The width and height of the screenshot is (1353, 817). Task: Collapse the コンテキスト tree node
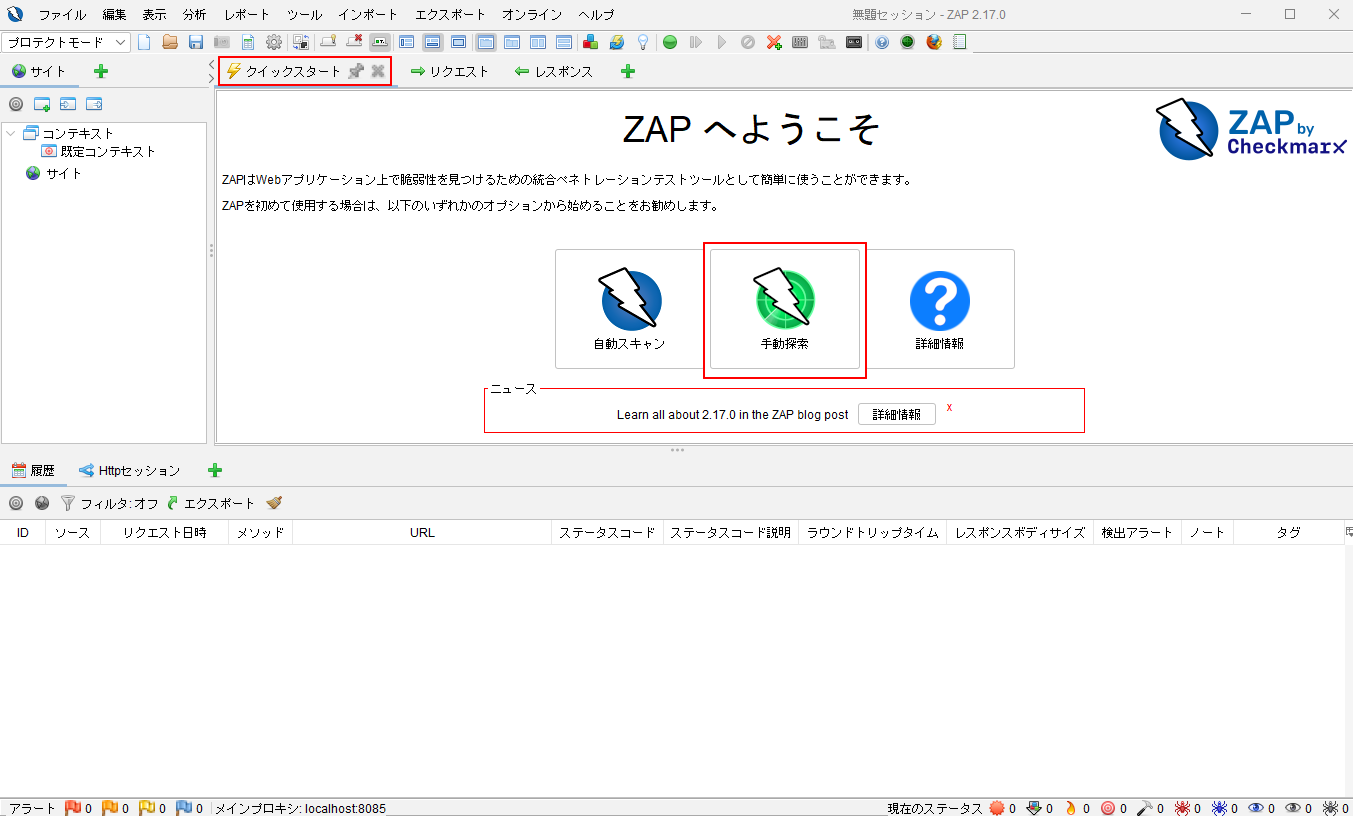(x=11, y=133)
